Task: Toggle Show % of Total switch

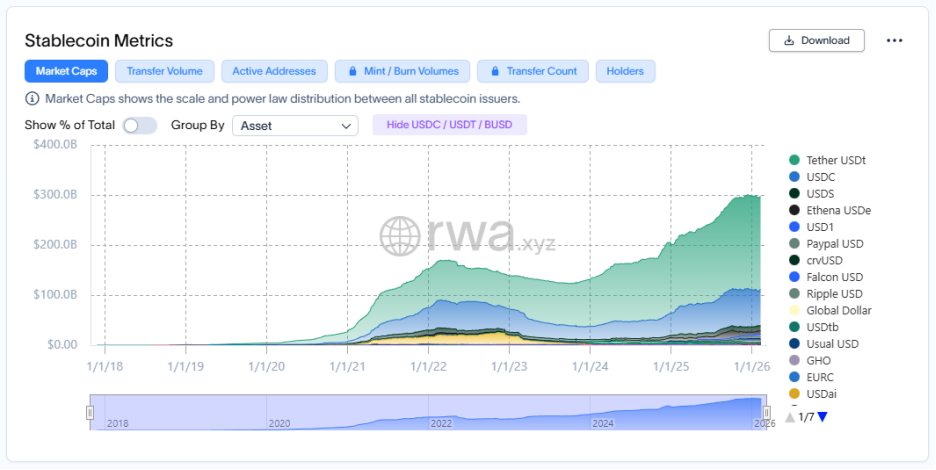Action: click(140, 126)
